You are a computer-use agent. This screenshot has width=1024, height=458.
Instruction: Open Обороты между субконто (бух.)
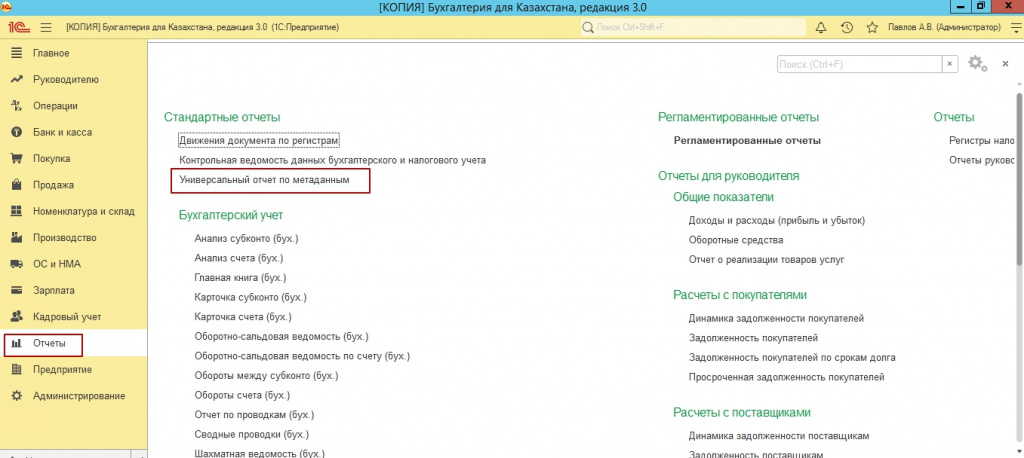click(x=266, y=376)
